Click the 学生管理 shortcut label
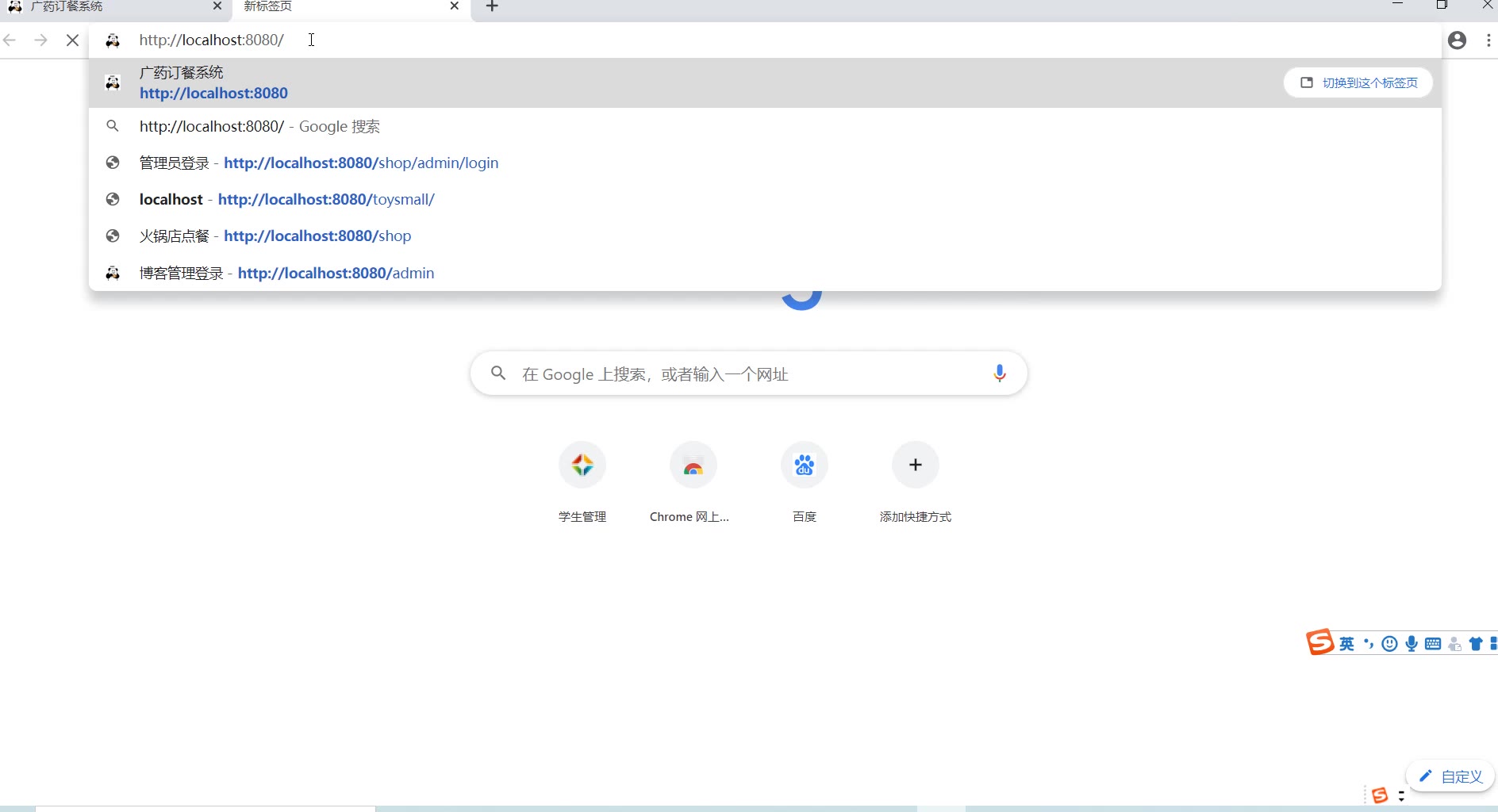1498x812 pixels. [x=582, y=517]
